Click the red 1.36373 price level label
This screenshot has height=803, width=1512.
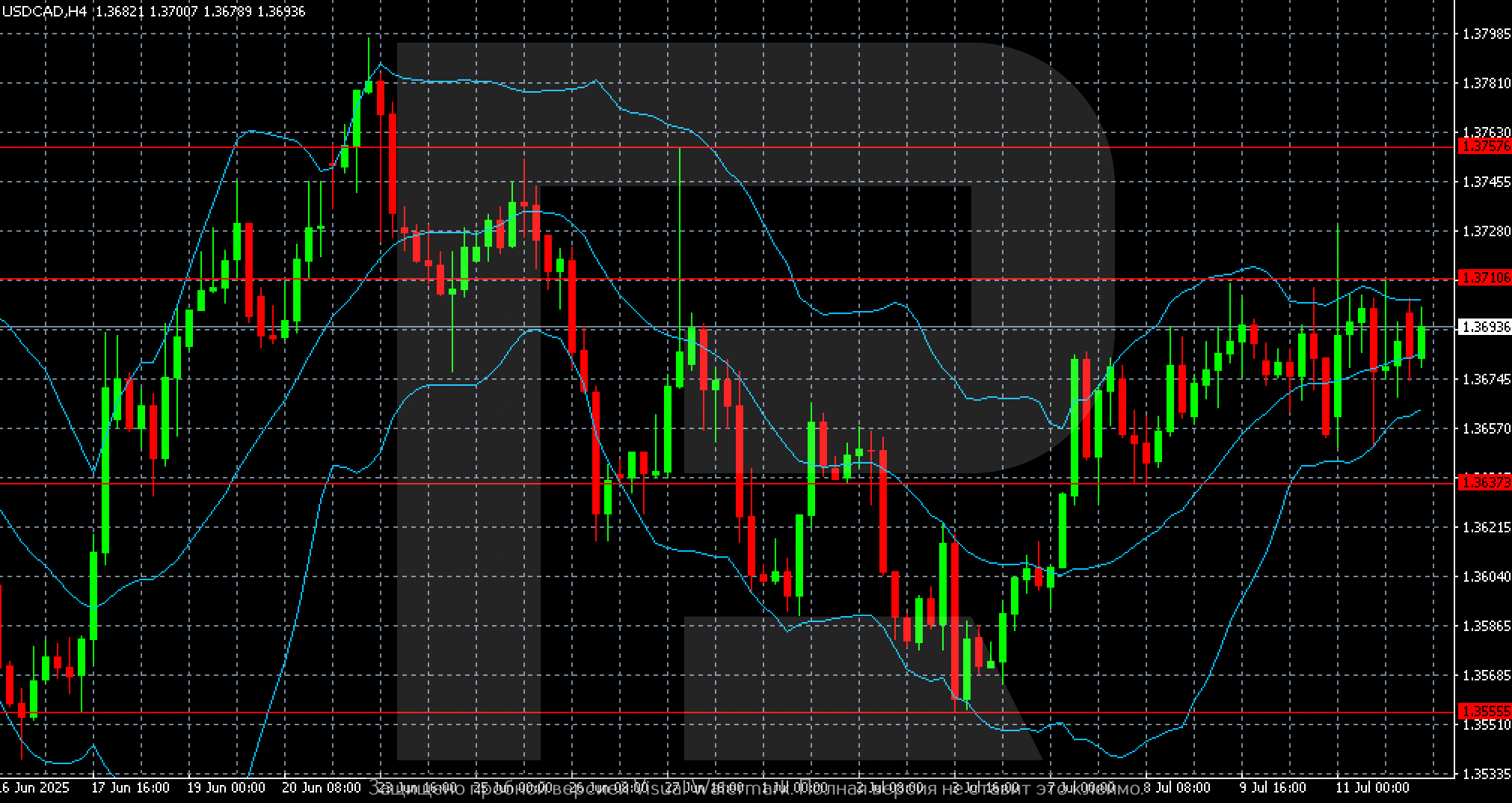pyautogui.click(x=1485, y=483)
